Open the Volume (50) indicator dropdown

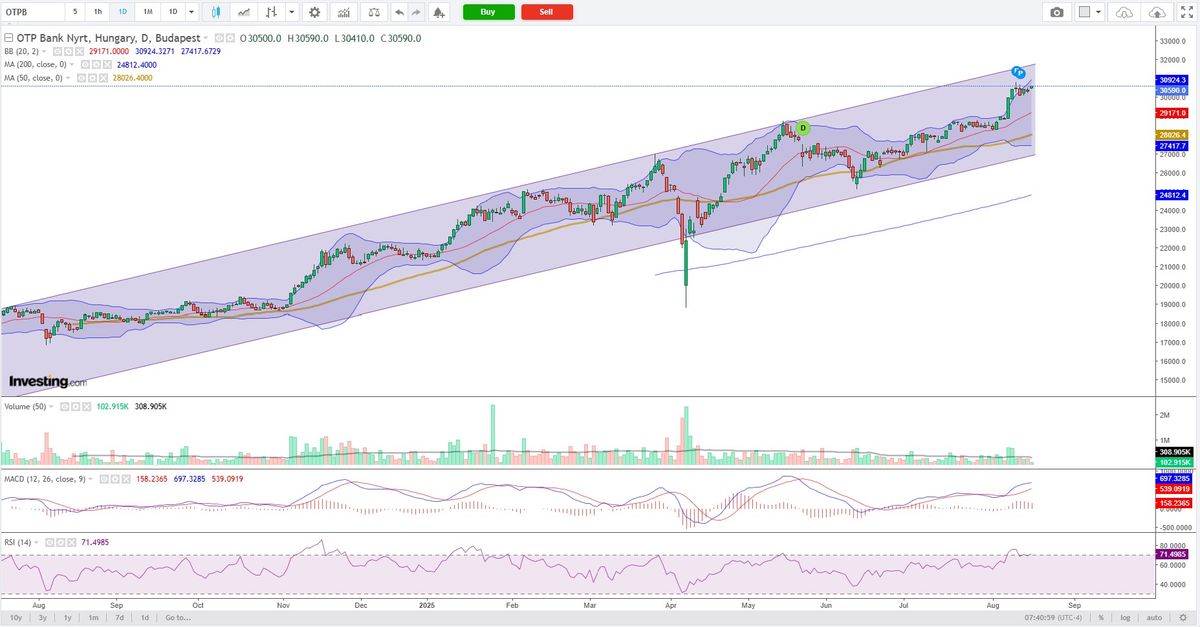click(52, 407)
